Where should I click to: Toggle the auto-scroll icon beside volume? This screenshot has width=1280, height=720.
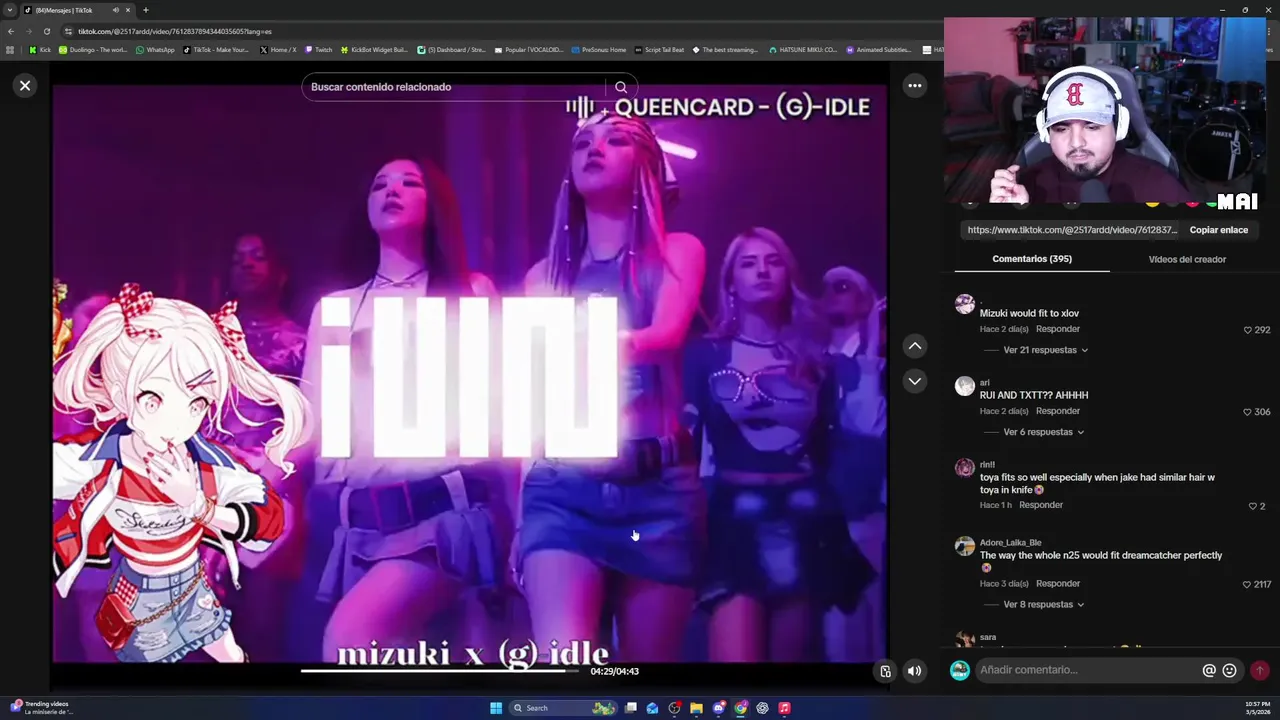pos(885,671)
